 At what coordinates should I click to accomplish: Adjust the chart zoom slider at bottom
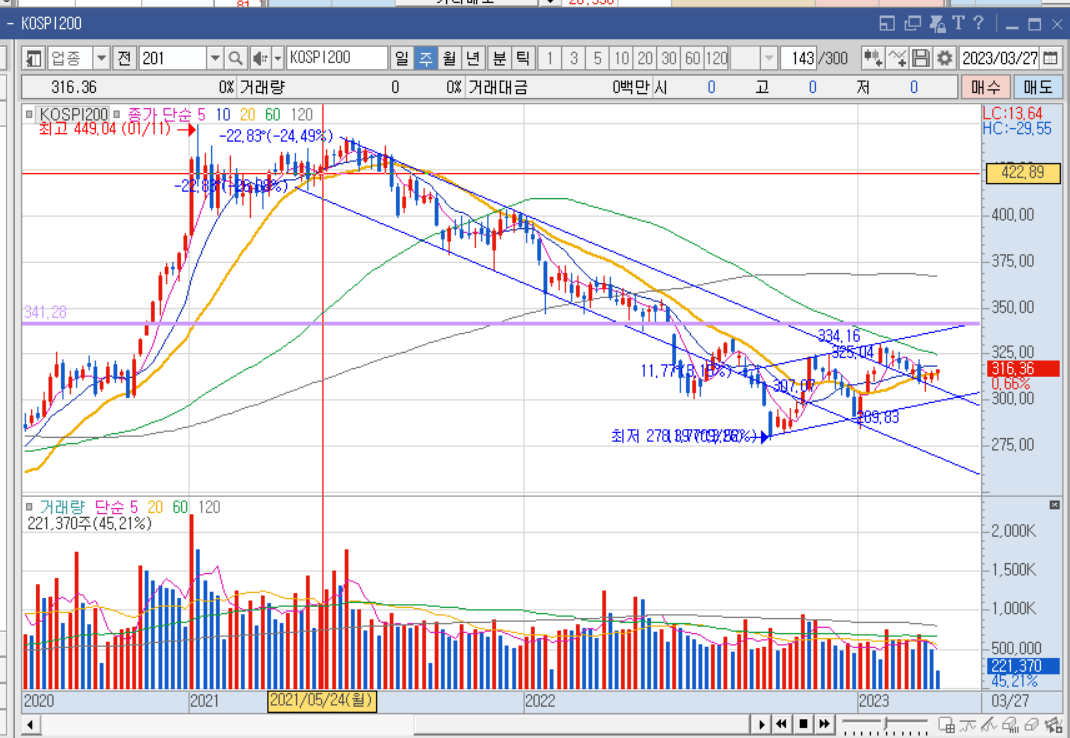tap(885, 724)
